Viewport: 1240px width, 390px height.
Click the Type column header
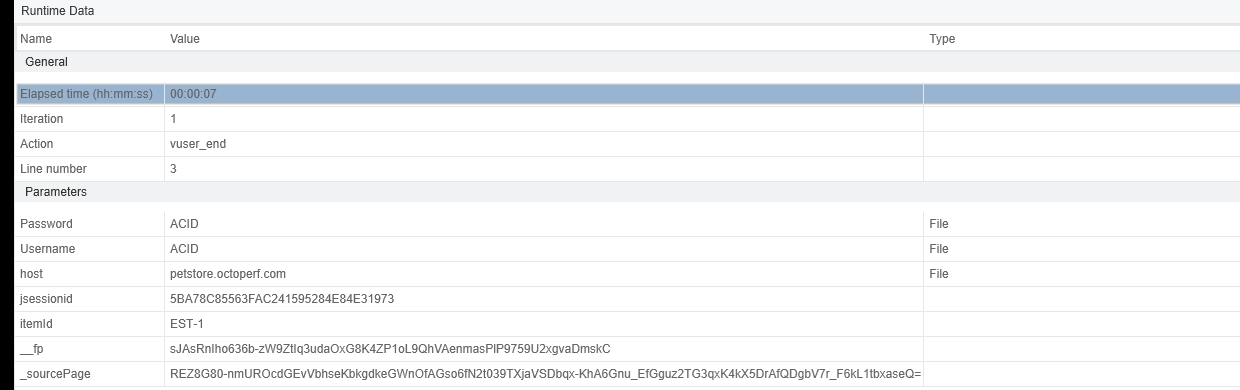click(942, 39)
